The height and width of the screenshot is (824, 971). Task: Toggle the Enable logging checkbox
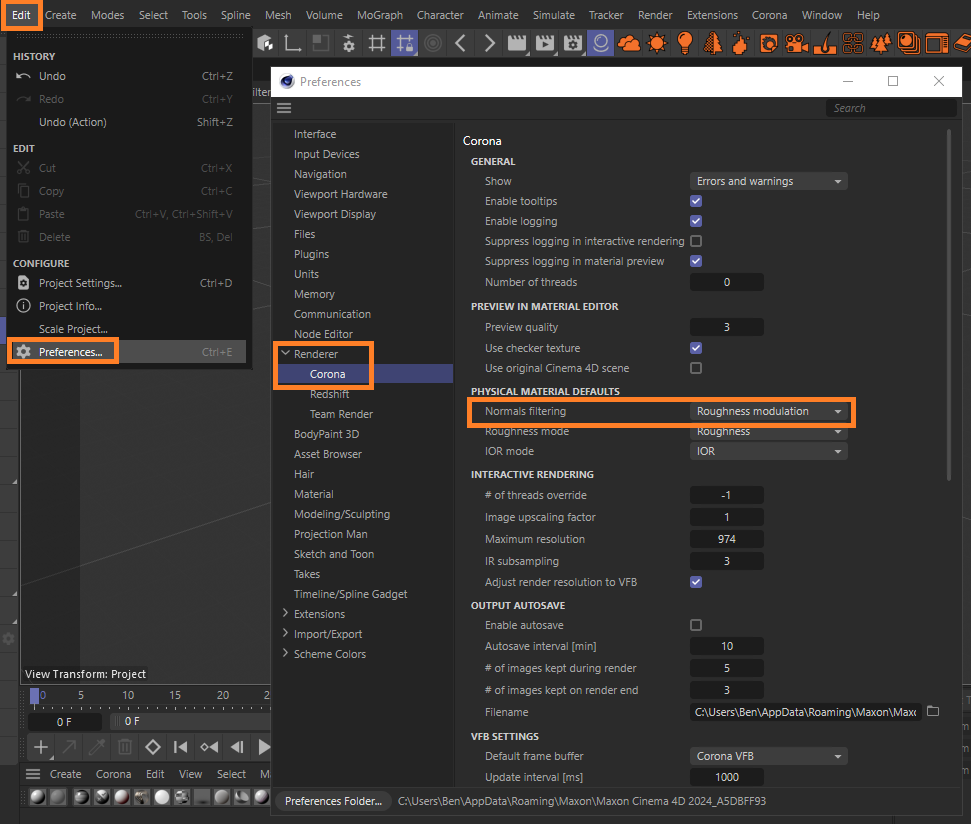point(696,221)
